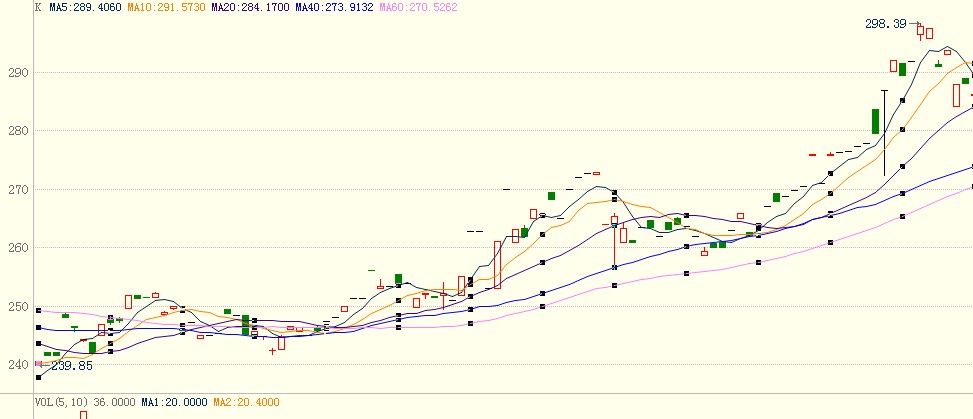Click the MA60:270.5262 indicator label
The width and height of the screenshot is (973, 419).
coord(418,7)
